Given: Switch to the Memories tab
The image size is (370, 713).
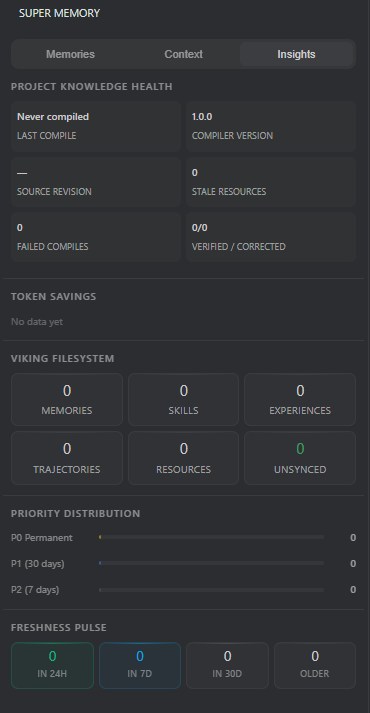Looking at the screenshot, I should (x=70, y=54).
